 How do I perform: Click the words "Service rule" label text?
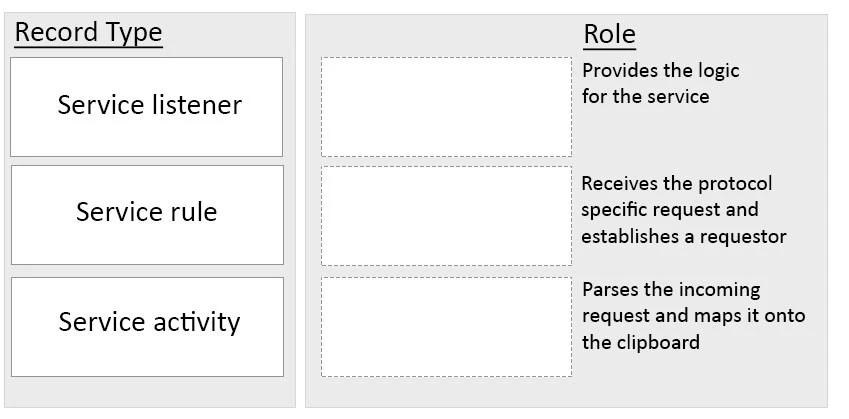coord(146,212)
